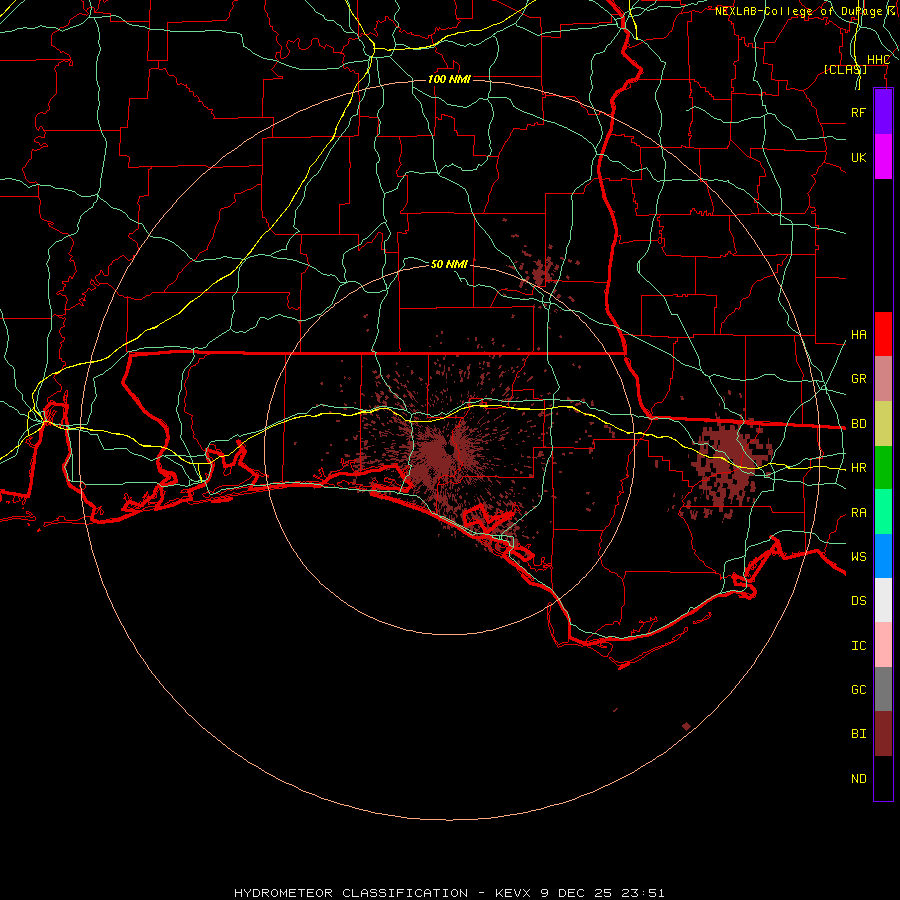Click the BD yellow legend swatch
Screen dimensions: 900x900
(x=883, y=424)
